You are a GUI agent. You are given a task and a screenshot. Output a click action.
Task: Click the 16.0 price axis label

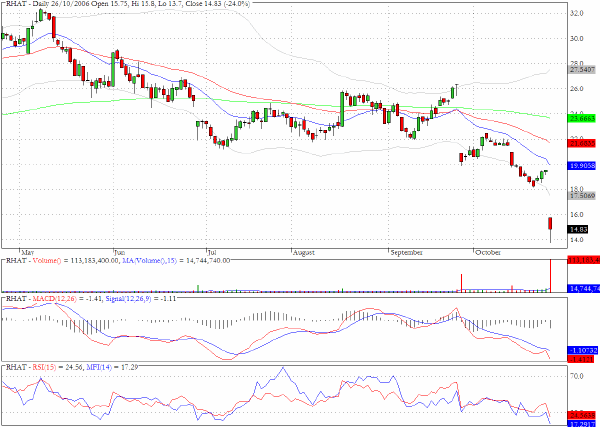click(x=577, y=215)
